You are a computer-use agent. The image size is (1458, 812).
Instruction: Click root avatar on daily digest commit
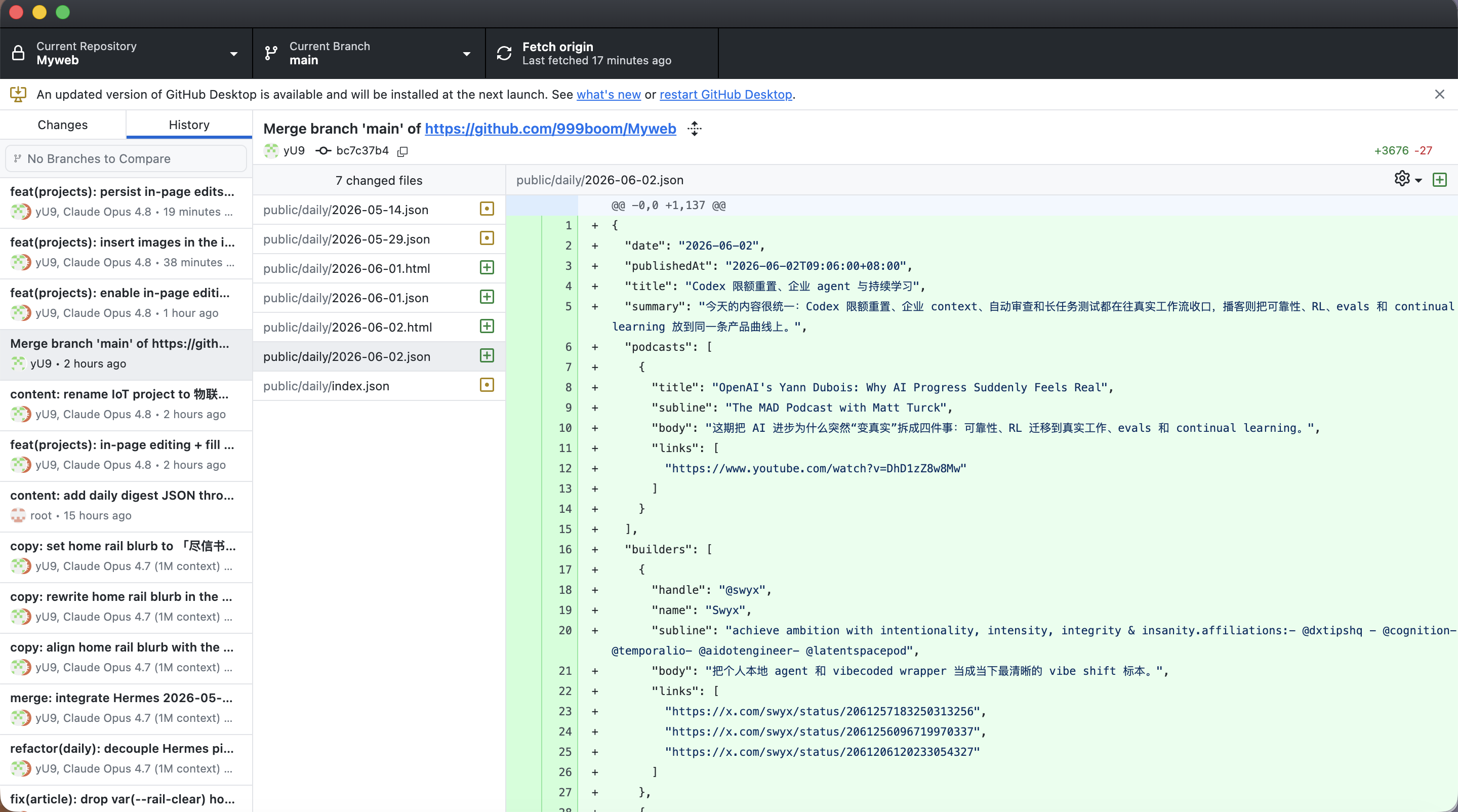[x=18, y=515]
